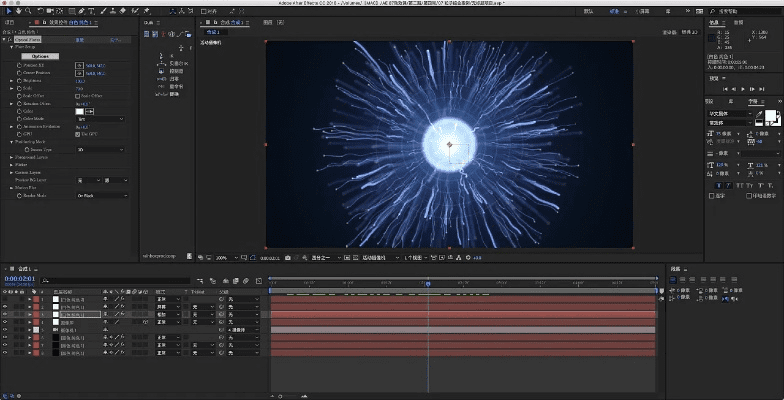The height and width of the screenshot is (400, 784).
Task: Enable the Scale Offset checkbox
Action: coord(79,95)
